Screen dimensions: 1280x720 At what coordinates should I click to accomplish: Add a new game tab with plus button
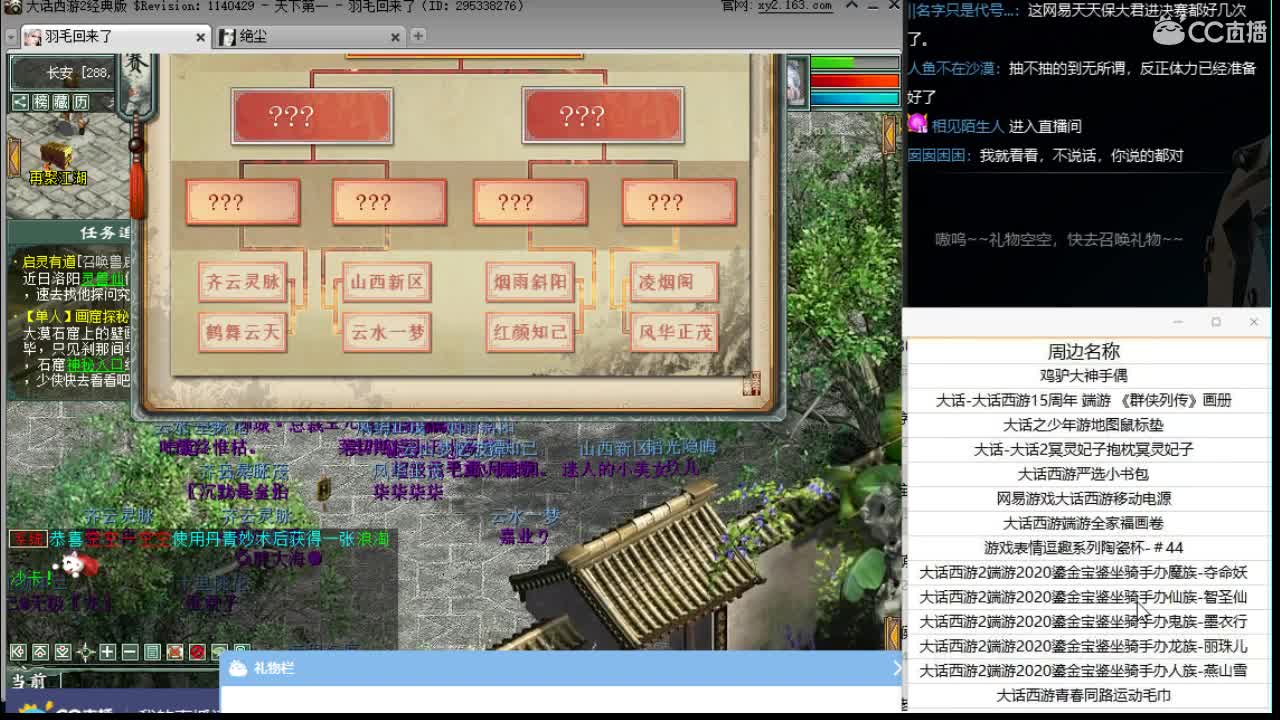click(418, 36)
